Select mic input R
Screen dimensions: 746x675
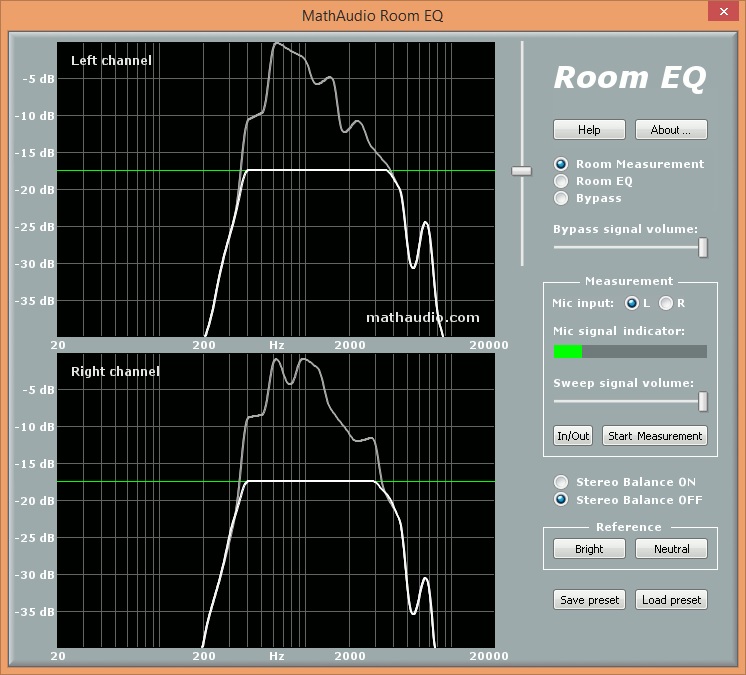(666, 303)
